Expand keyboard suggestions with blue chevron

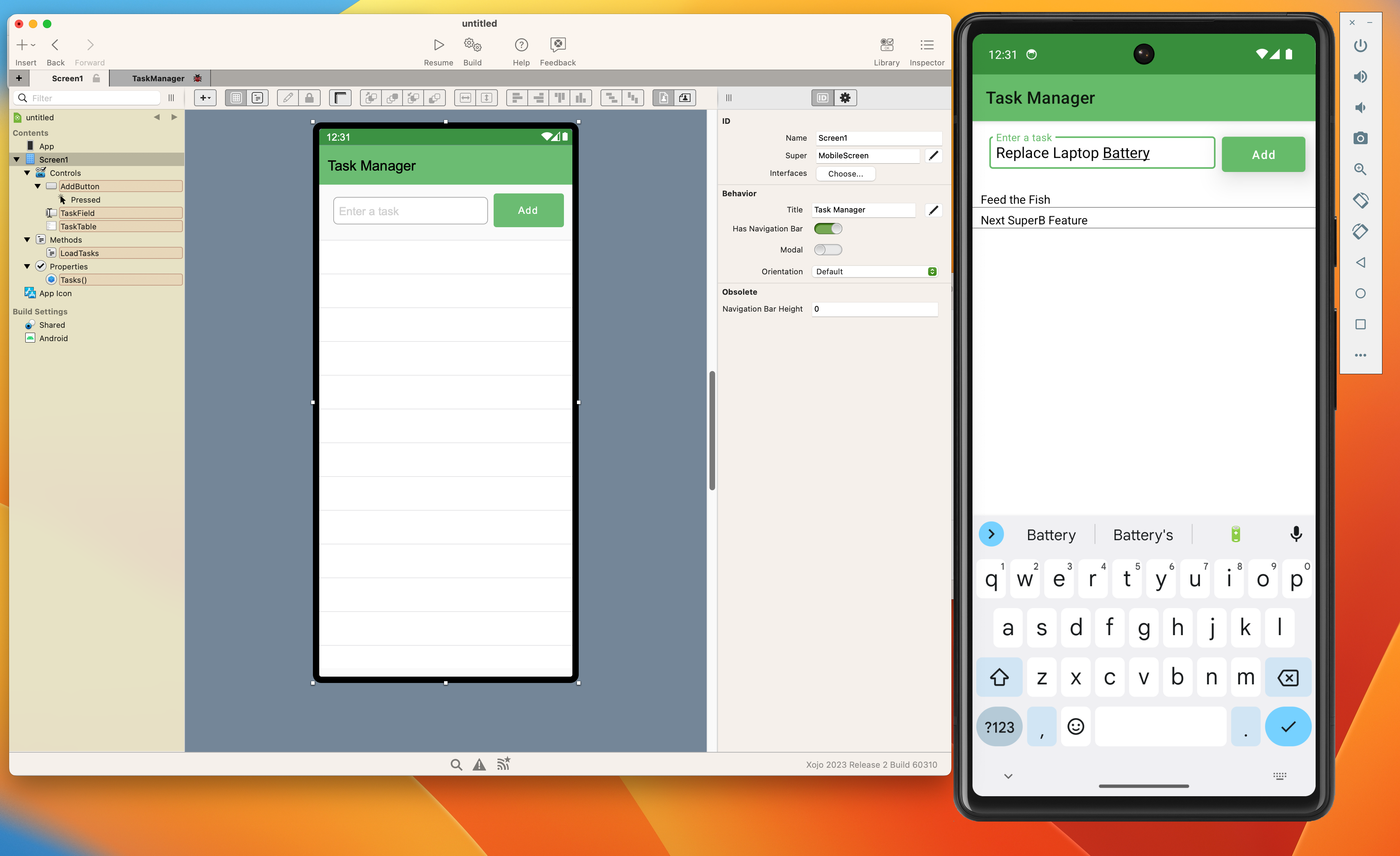pos(991,534)
